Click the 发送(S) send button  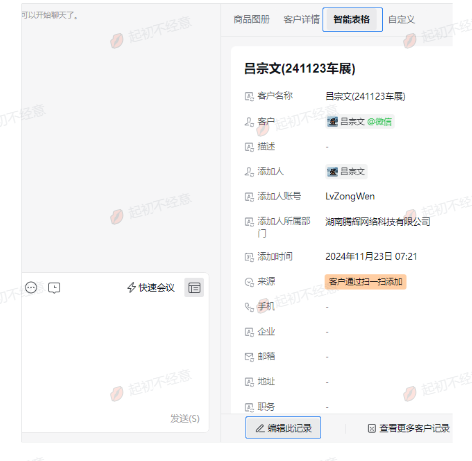pyautogui.click(x=185, y=418)
